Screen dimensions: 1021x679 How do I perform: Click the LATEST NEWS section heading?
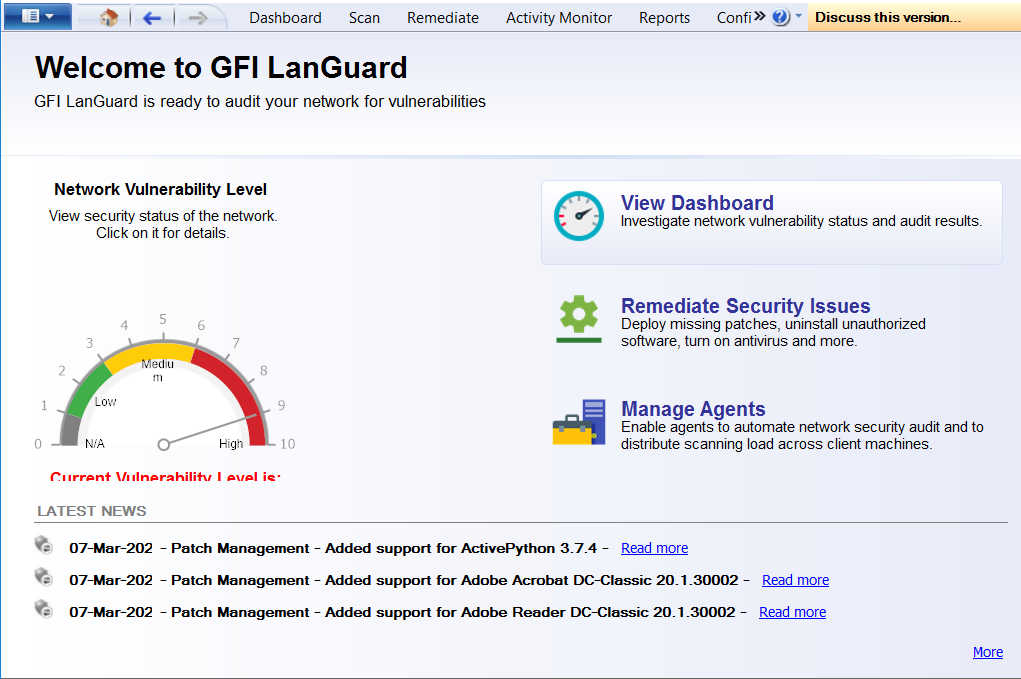92,511
